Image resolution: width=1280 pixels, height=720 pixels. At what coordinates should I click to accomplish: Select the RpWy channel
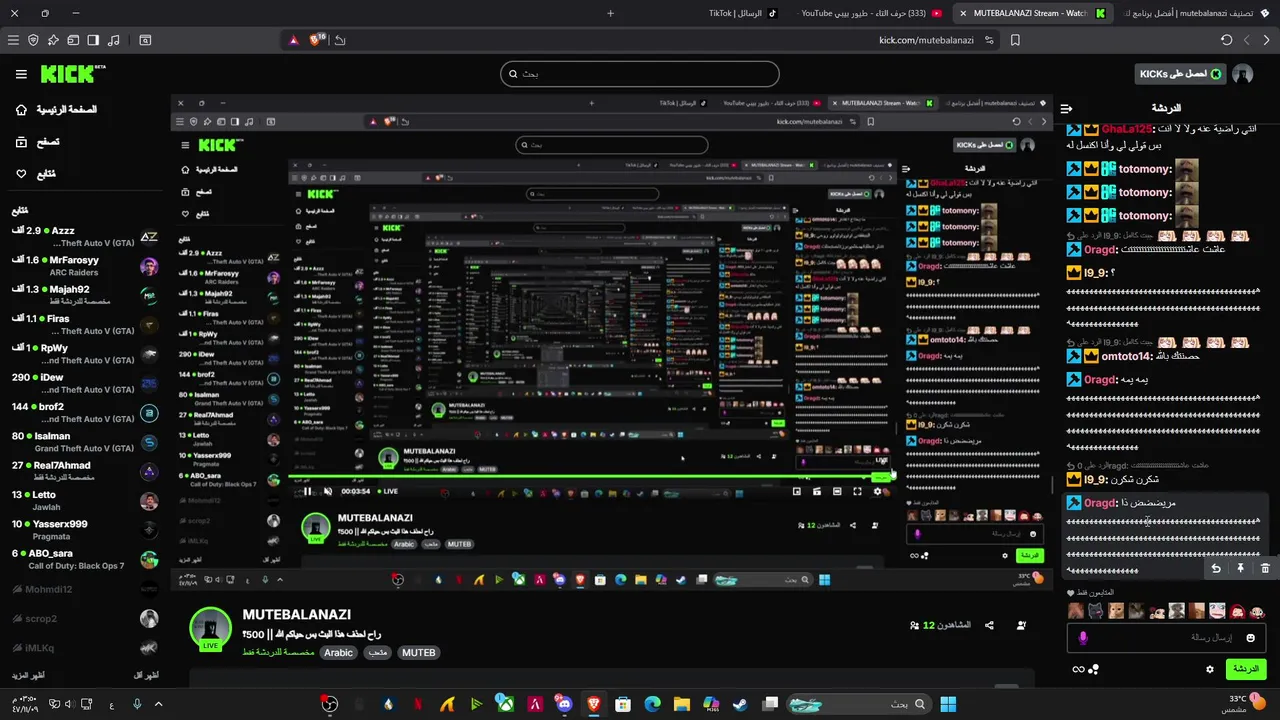point(85,354)
